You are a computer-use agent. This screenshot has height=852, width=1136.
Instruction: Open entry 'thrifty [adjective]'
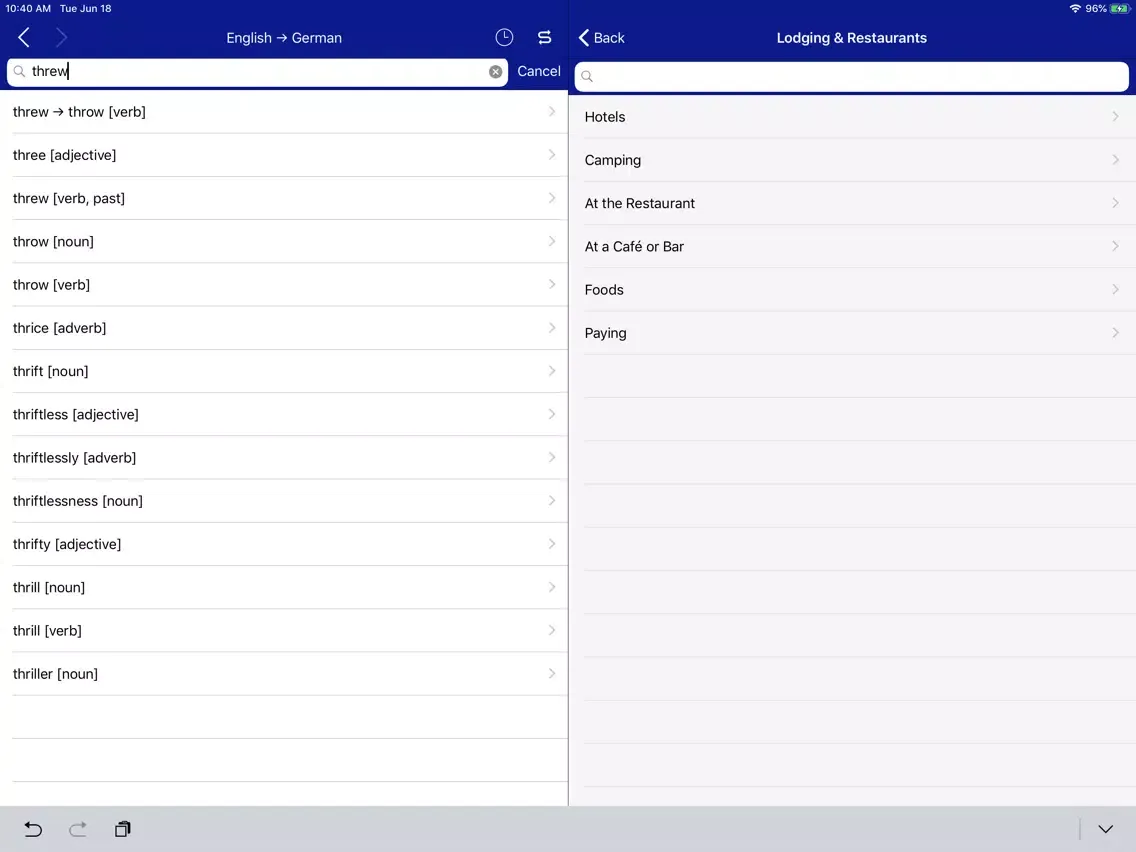click(284, 544)
